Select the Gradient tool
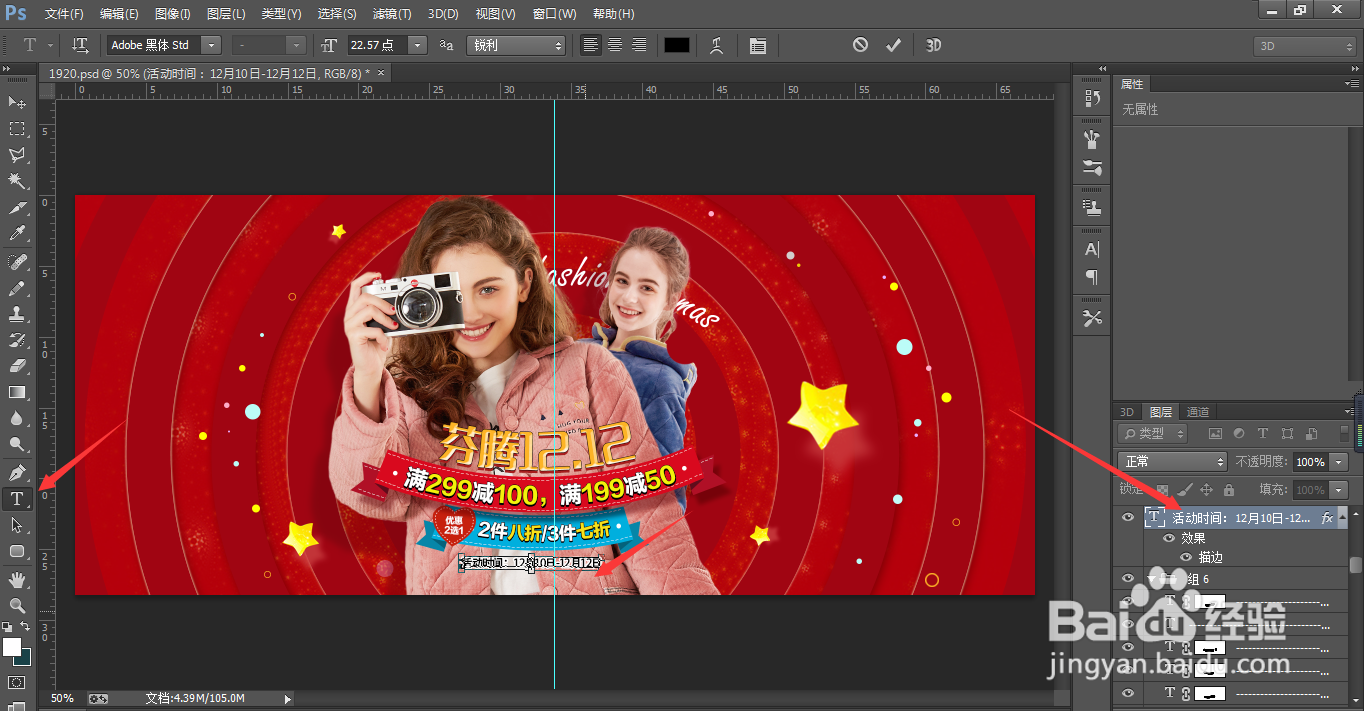The height and width of the screenshot is (711, 1364). [17, 392]
